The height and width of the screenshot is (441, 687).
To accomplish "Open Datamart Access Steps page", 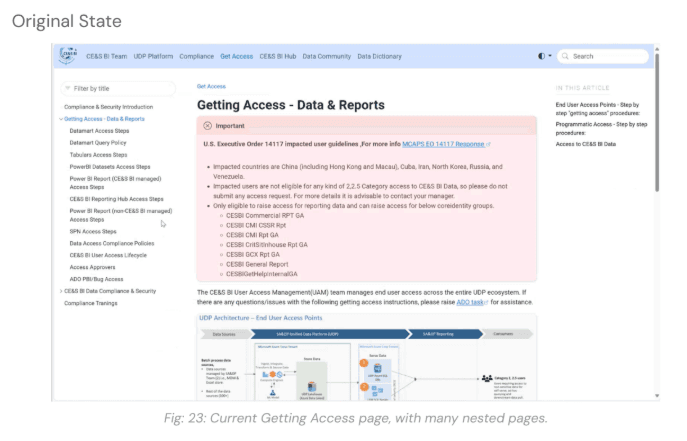I will [99, 131].
